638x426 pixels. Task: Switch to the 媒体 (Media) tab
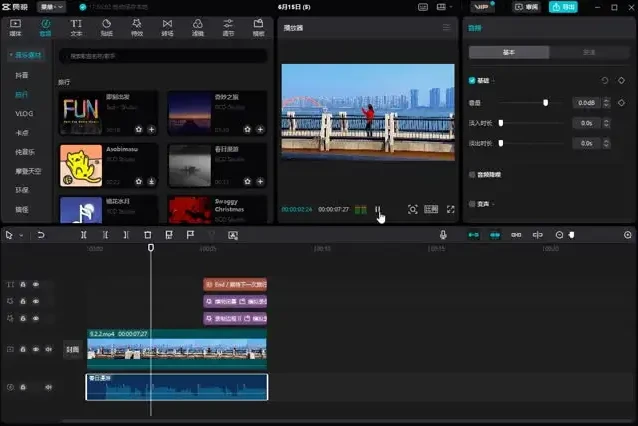(x=15, y=26)
